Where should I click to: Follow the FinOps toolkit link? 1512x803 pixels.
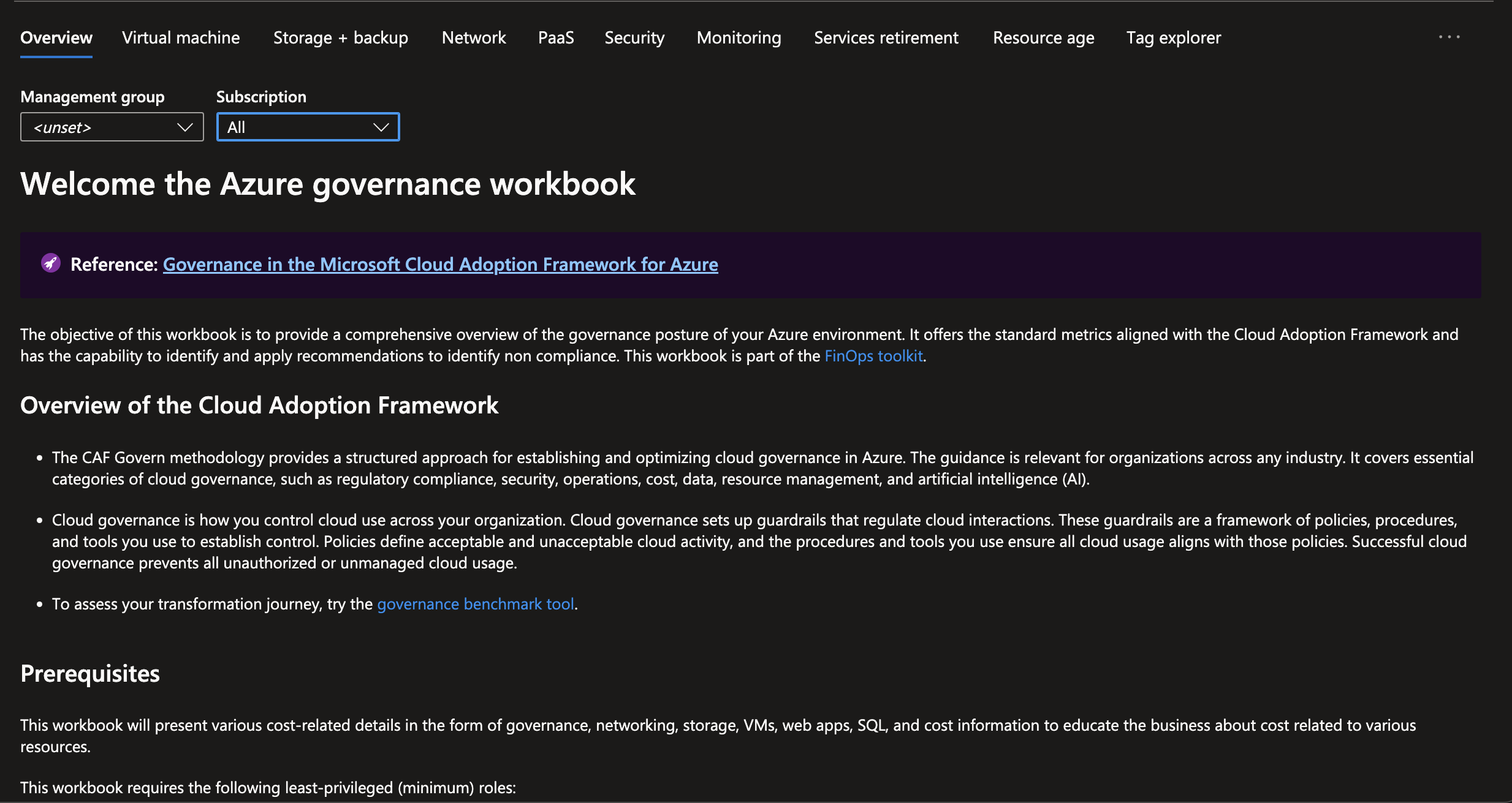[873, 355]
